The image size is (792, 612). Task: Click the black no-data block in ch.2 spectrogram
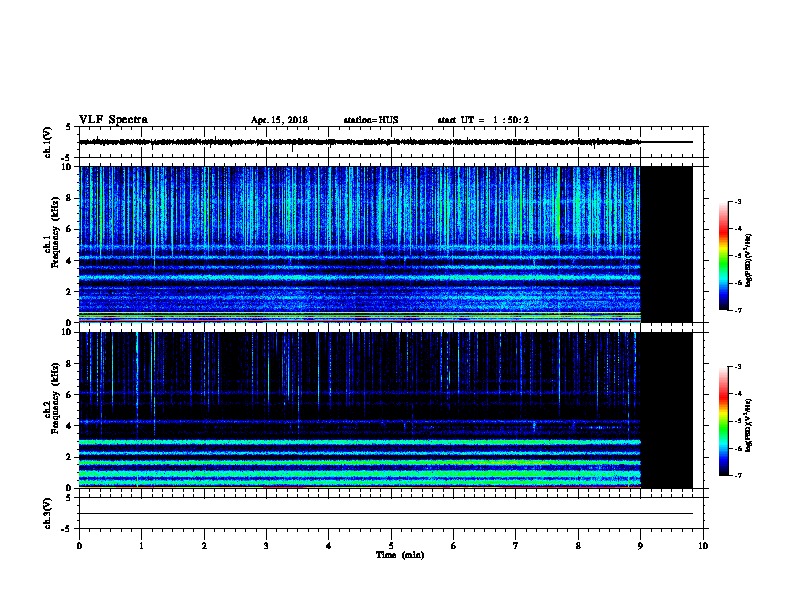[x=667, y=410]
